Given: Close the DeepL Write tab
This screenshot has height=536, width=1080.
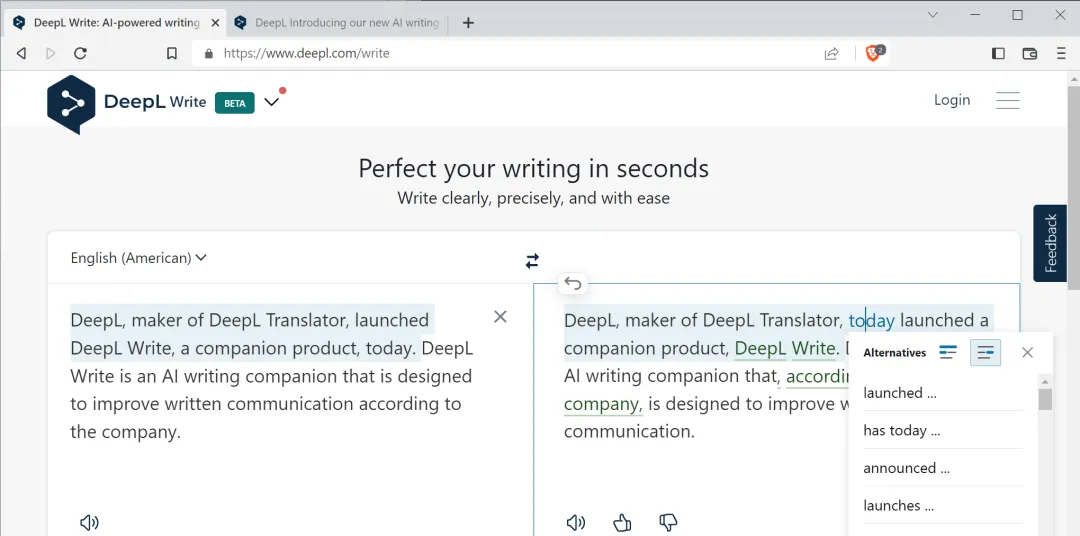Looking at the screenshot, I should (x=215, y=23).
